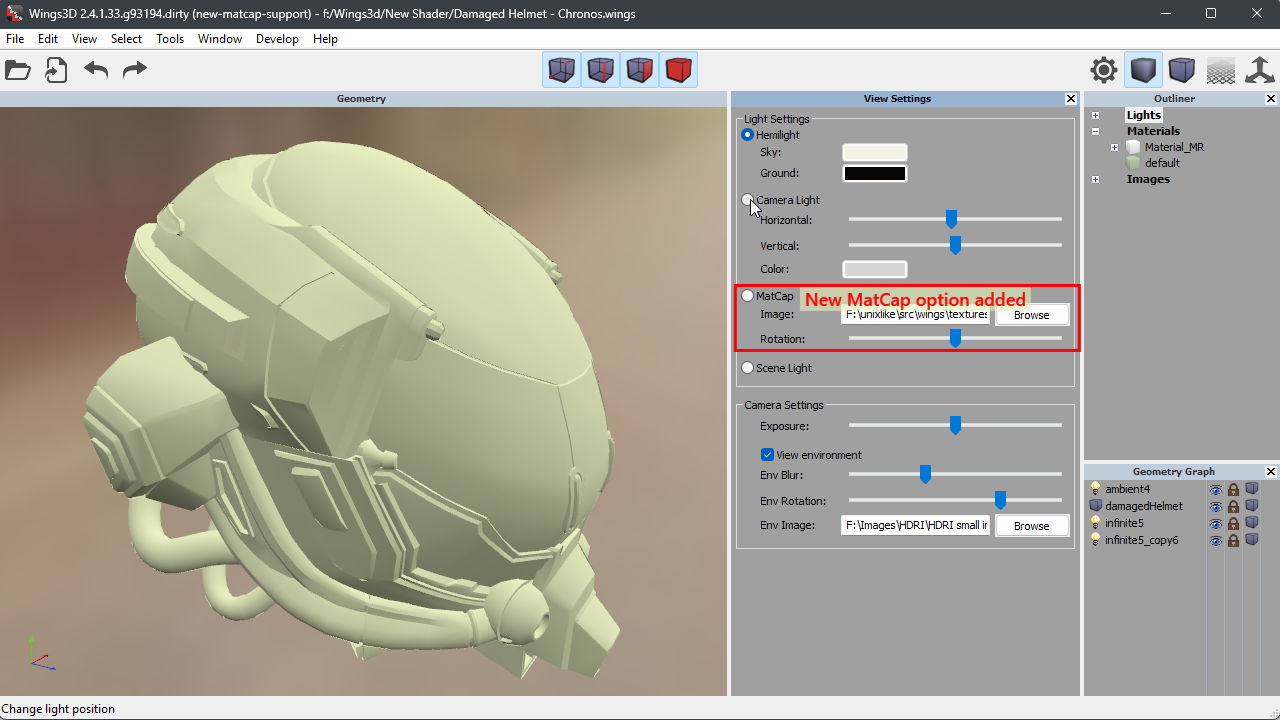
Task: Lock the infinite5 light
Action: point(1234,524)
